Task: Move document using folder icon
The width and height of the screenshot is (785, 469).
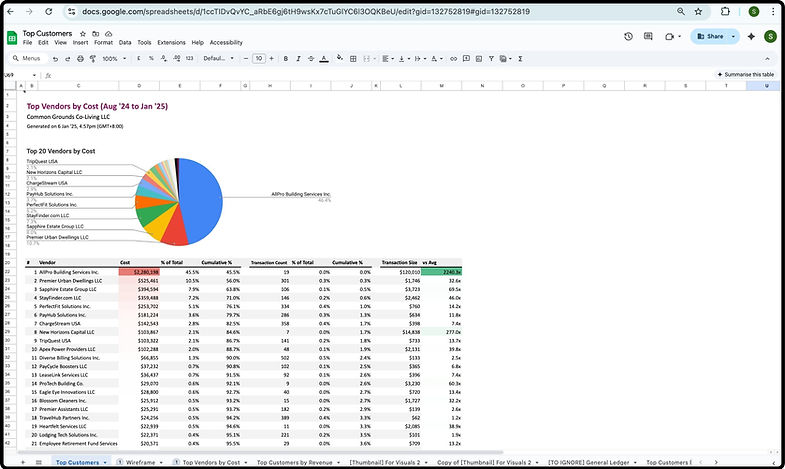Action: 96,34
